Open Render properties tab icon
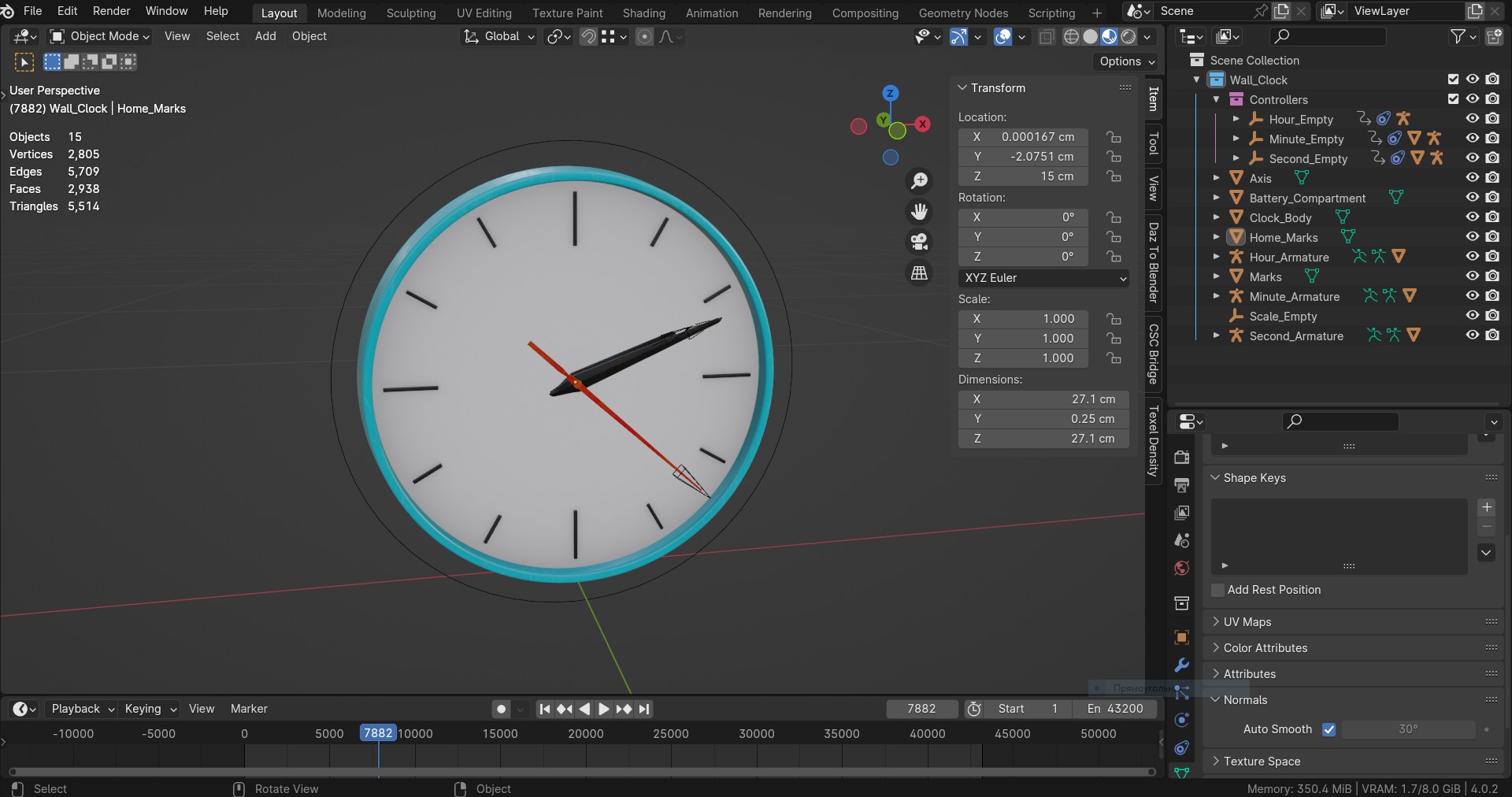Image resolution: width=1512 pixels, height=797 pixels. [x=1181, y=458]
